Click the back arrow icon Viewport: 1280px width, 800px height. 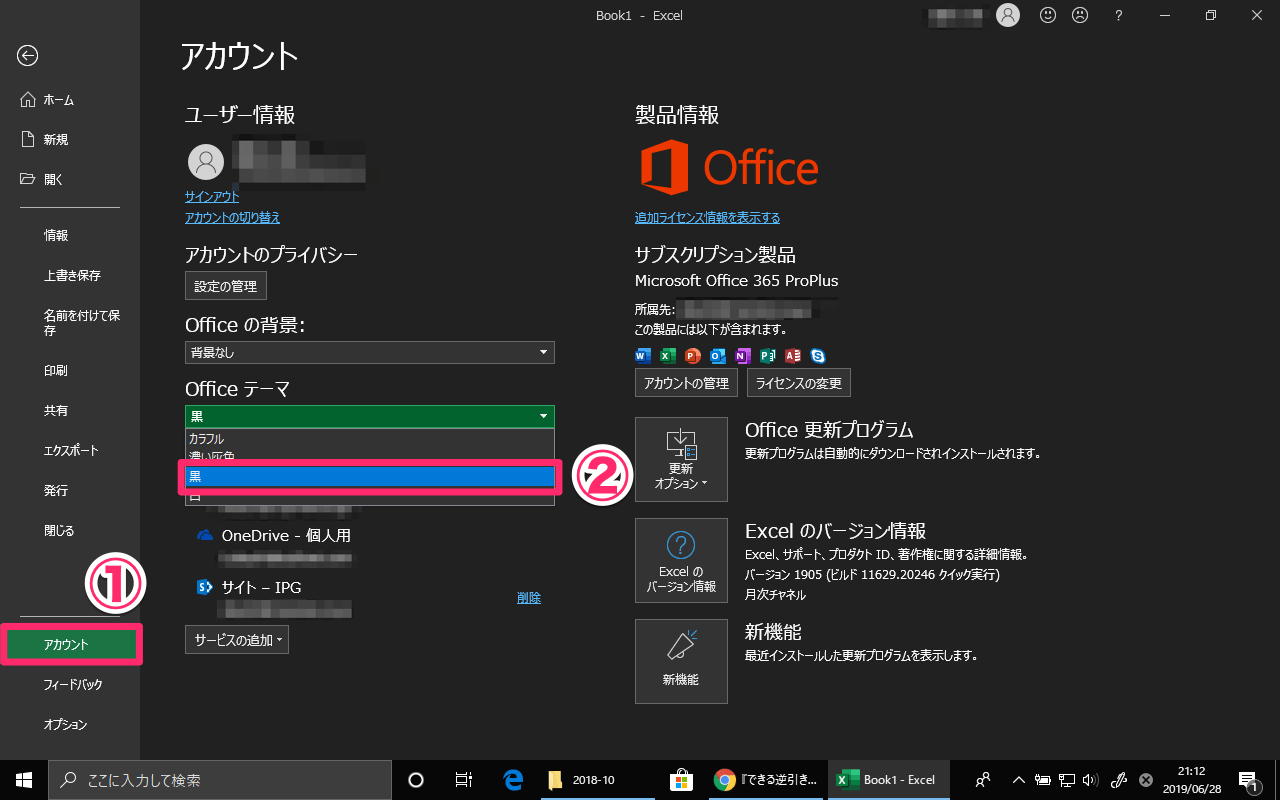[28, 56]
